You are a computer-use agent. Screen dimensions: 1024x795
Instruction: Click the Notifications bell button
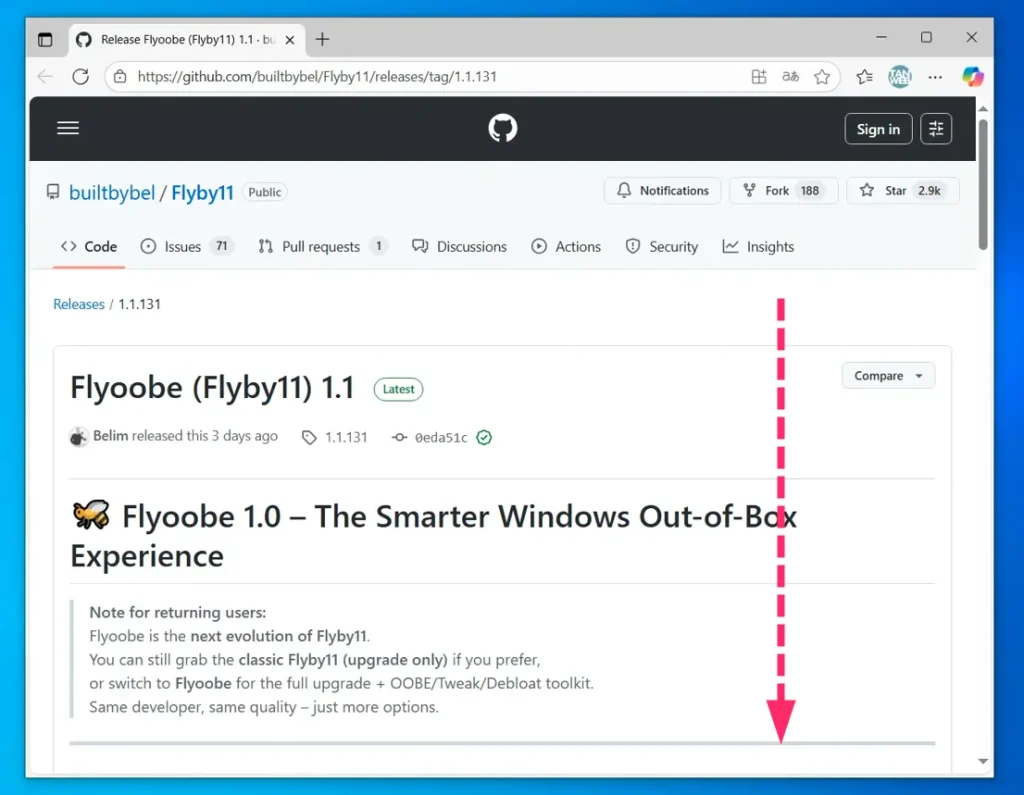(x=662, y=191)
